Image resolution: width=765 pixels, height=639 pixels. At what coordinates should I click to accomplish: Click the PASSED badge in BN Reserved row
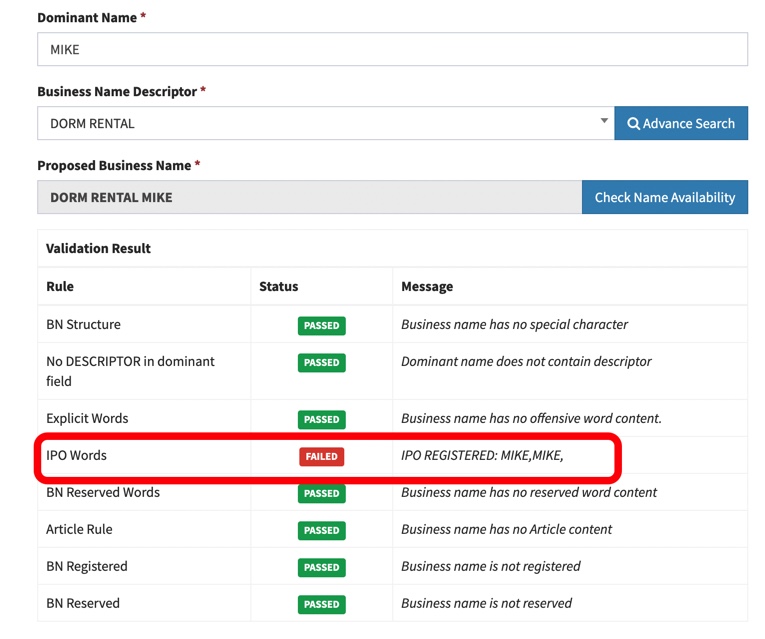coord(321,604)
